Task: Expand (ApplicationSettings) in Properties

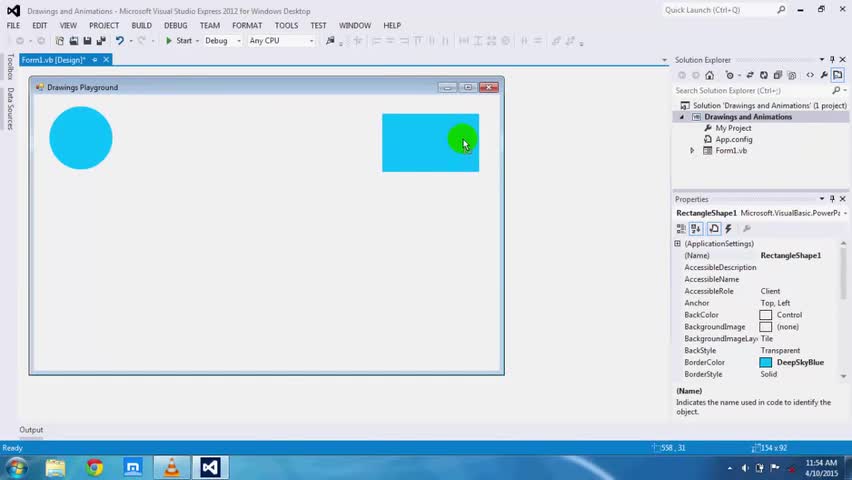Action: coord(678,244)
